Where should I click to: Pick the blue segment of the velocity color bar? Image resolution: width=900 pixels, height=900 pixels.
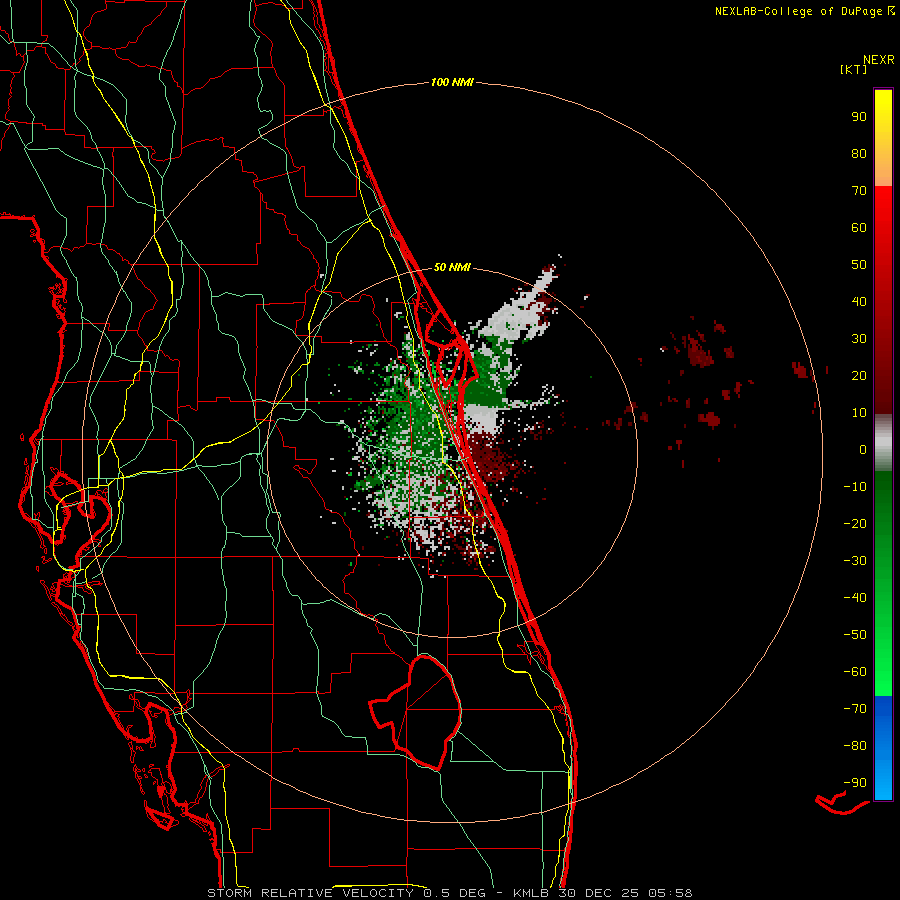point(883,748)
